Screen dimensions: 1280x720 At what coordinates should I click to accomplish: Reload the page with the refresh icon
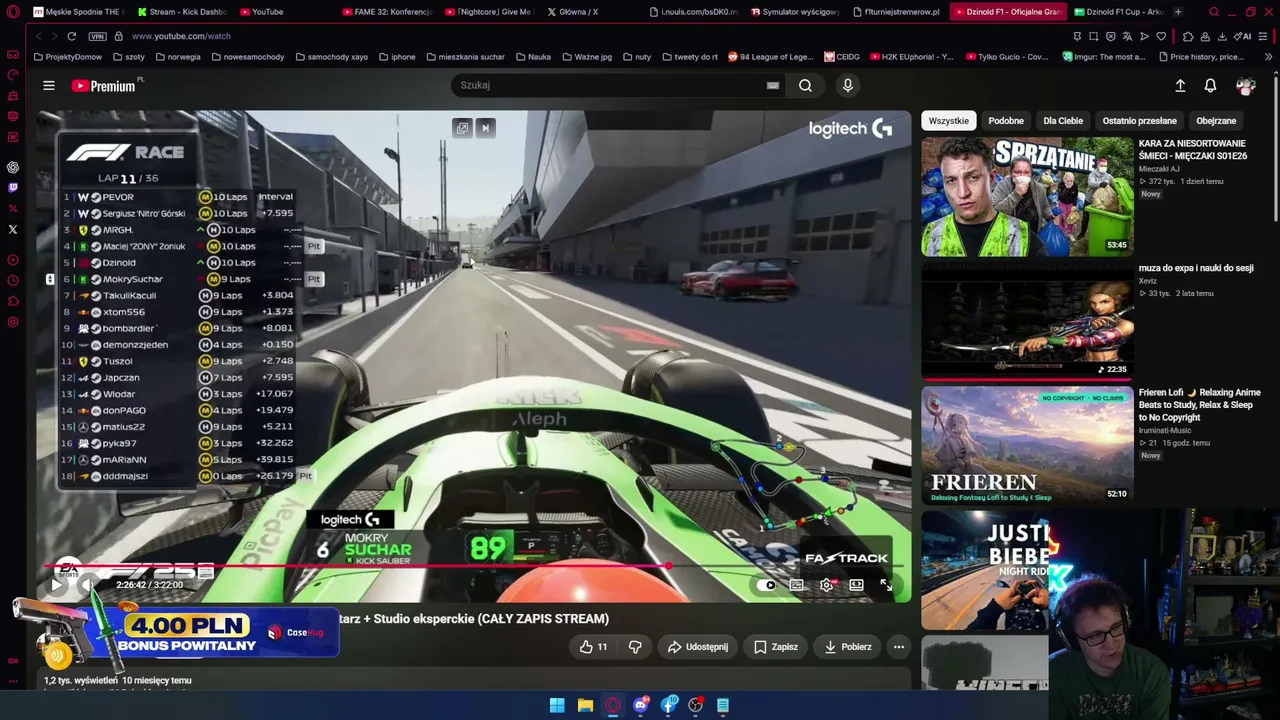(71, 36)
